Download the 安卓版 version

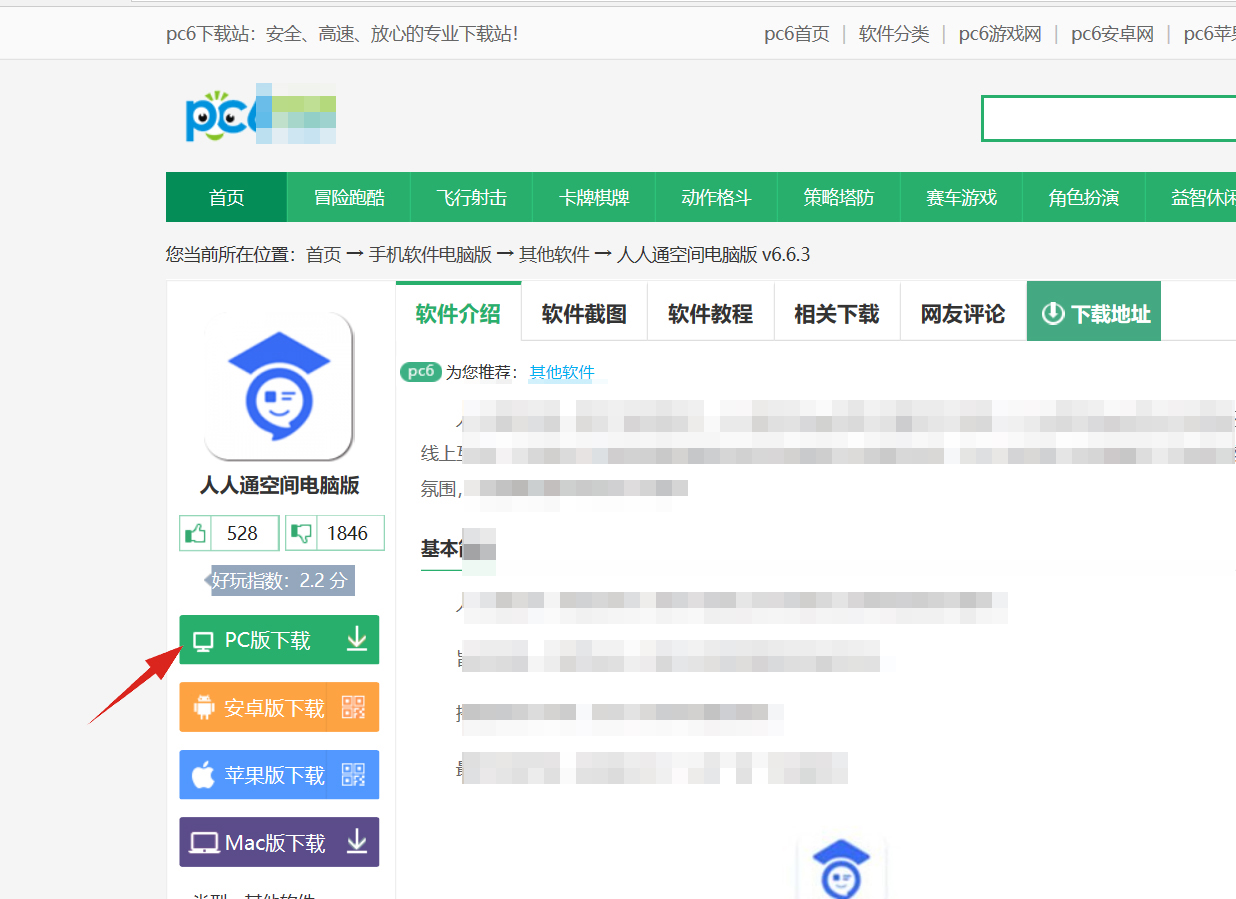tap(279, 707)
